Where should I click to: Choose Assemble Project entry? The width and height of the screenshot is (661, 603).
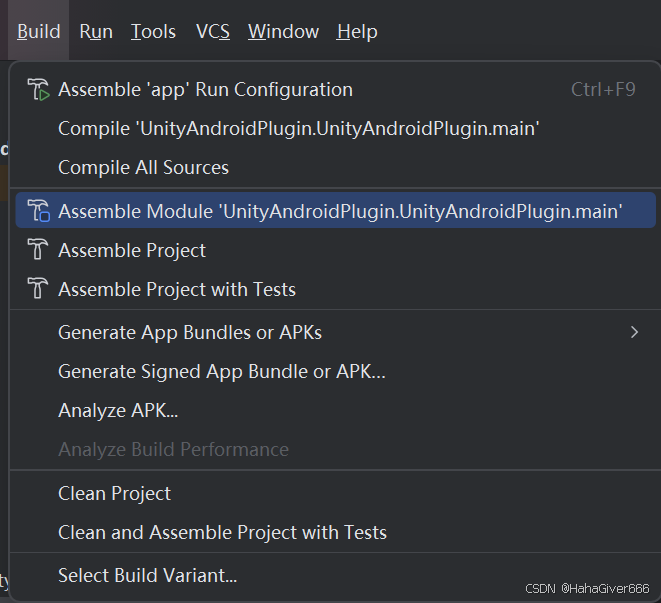tap(336, 250)
